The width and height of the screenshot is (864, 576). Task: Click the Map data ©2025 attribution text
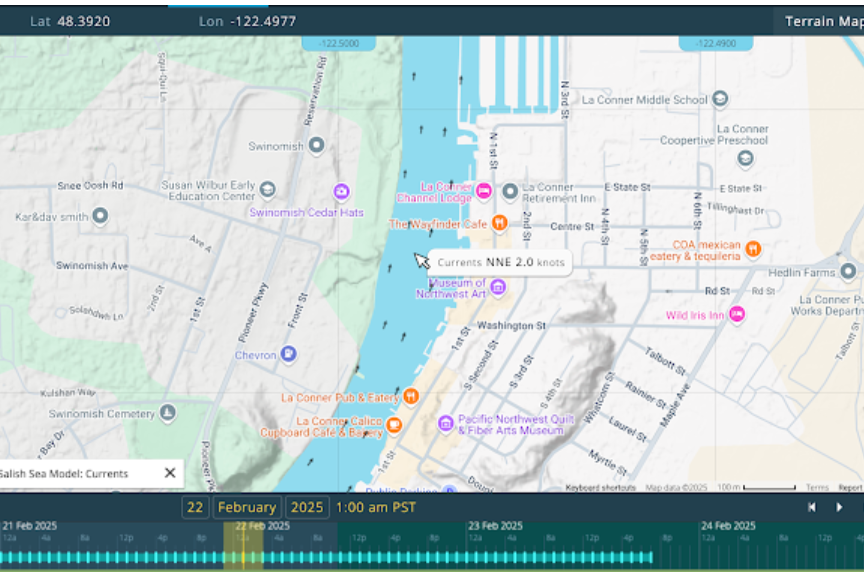[676, 488]
